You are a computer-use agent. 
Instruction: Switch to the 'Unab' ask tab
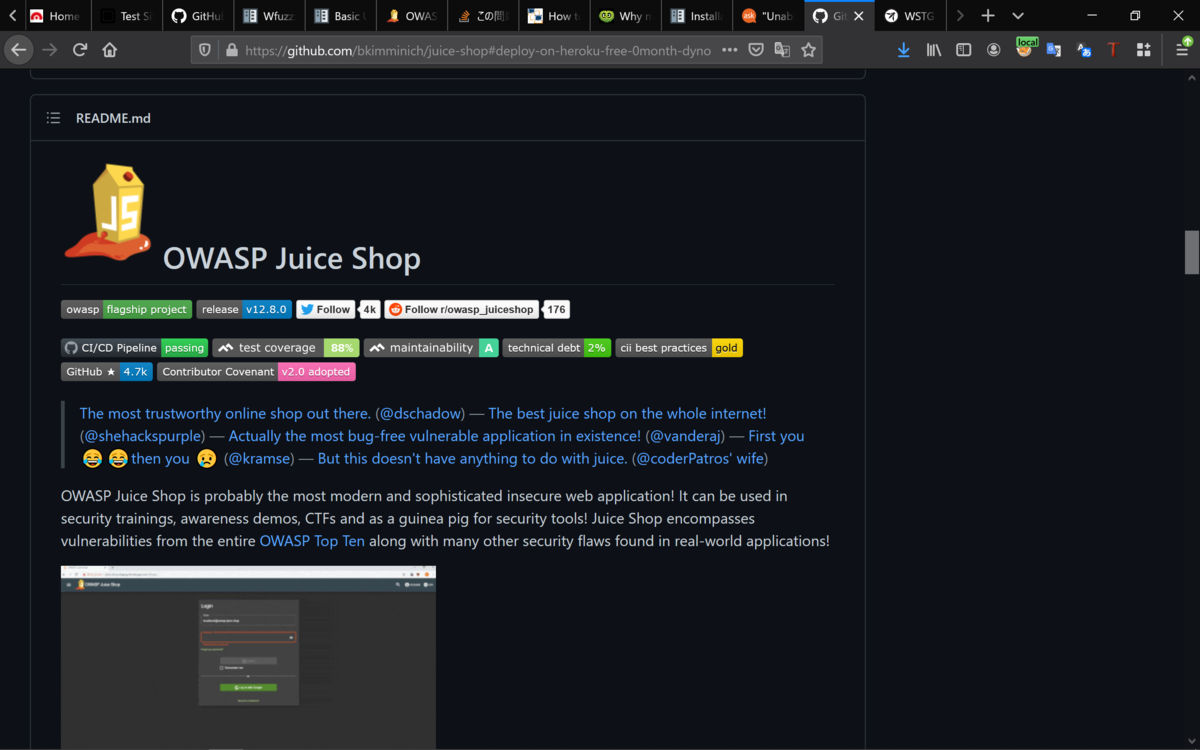[x=767, y=16]
